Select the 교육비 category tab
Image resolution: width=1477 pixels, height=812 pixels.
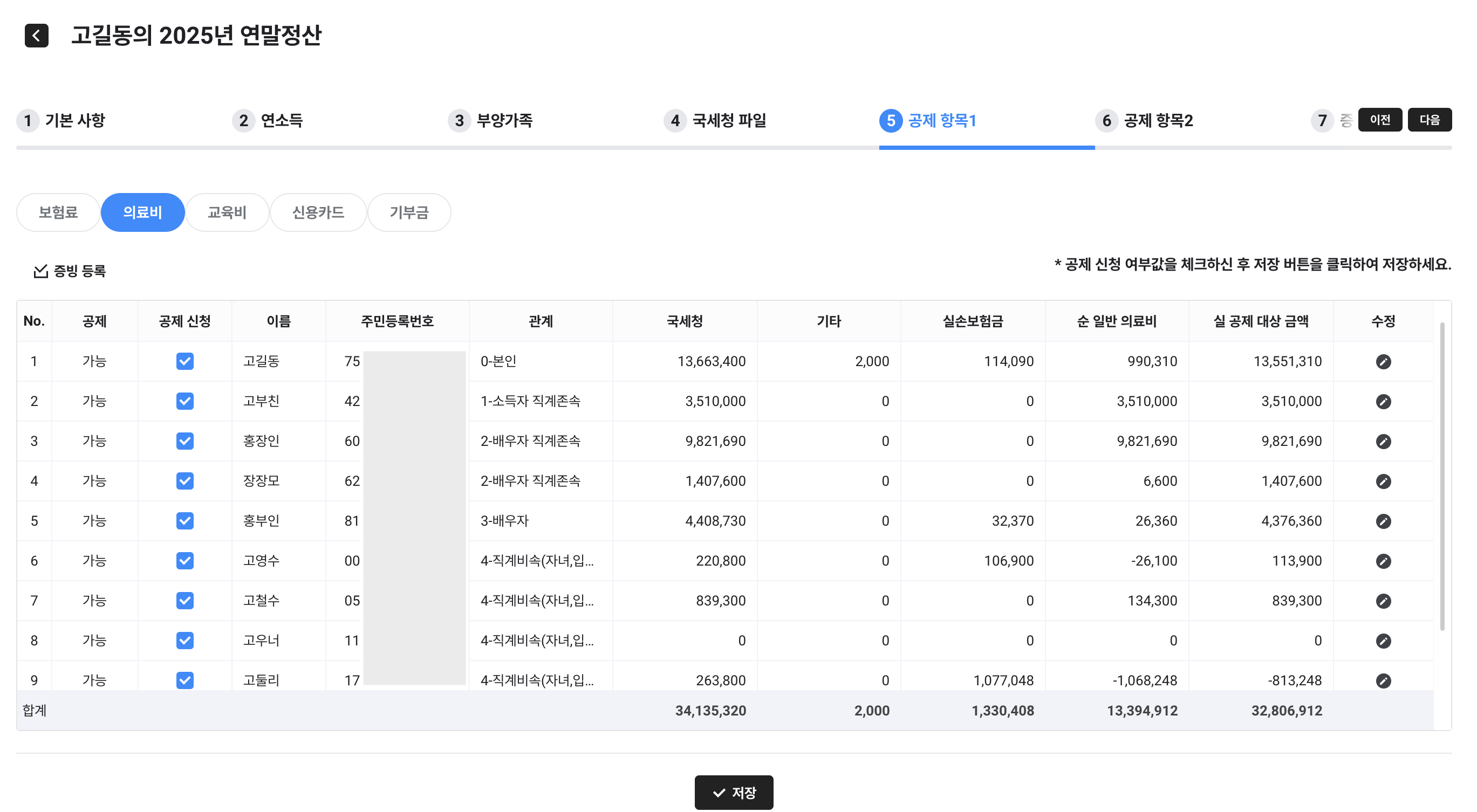[x=227, y=212]
